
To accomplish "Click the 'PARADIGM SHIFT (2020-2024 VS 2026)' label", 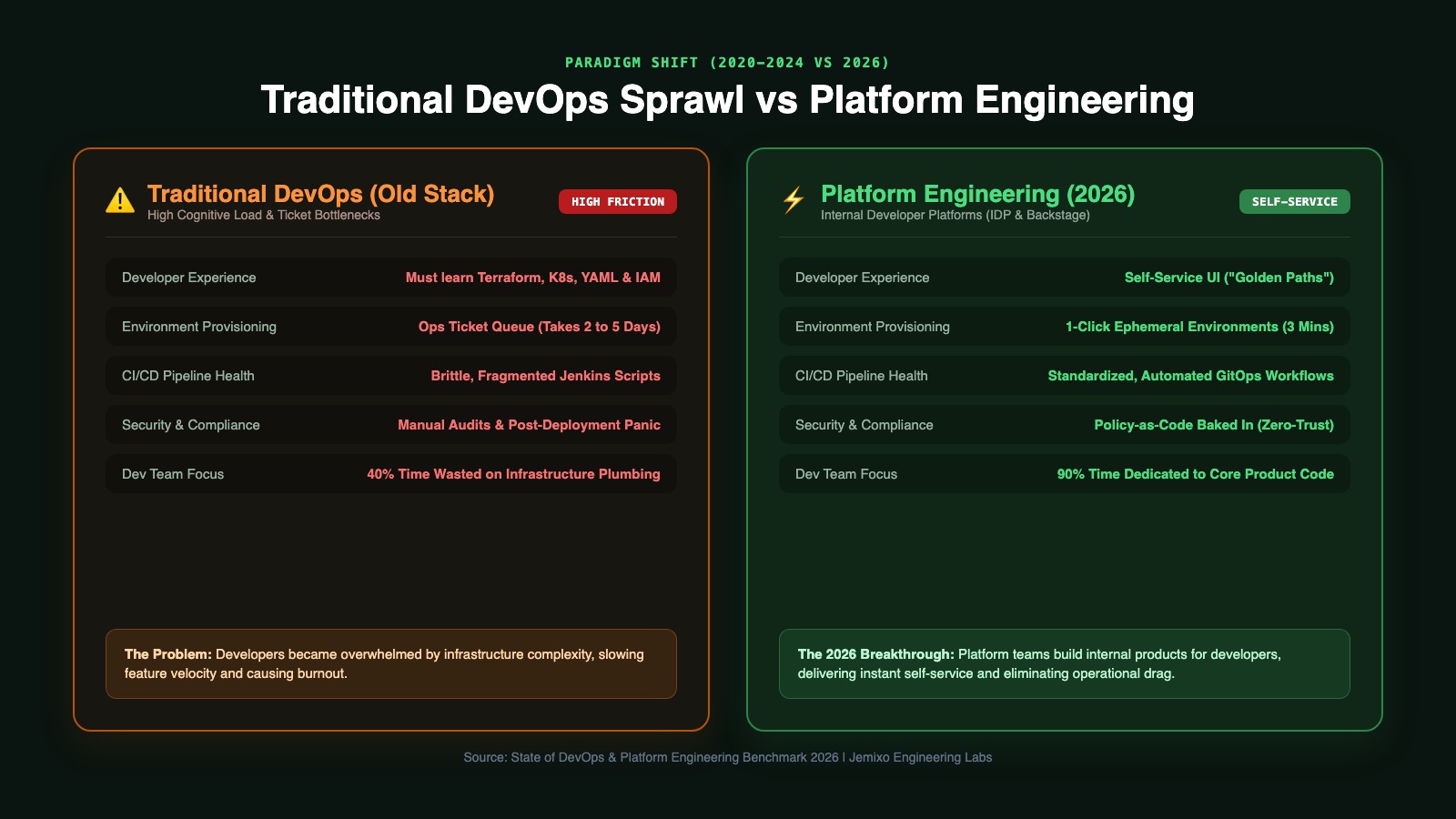I will point(728,63).
